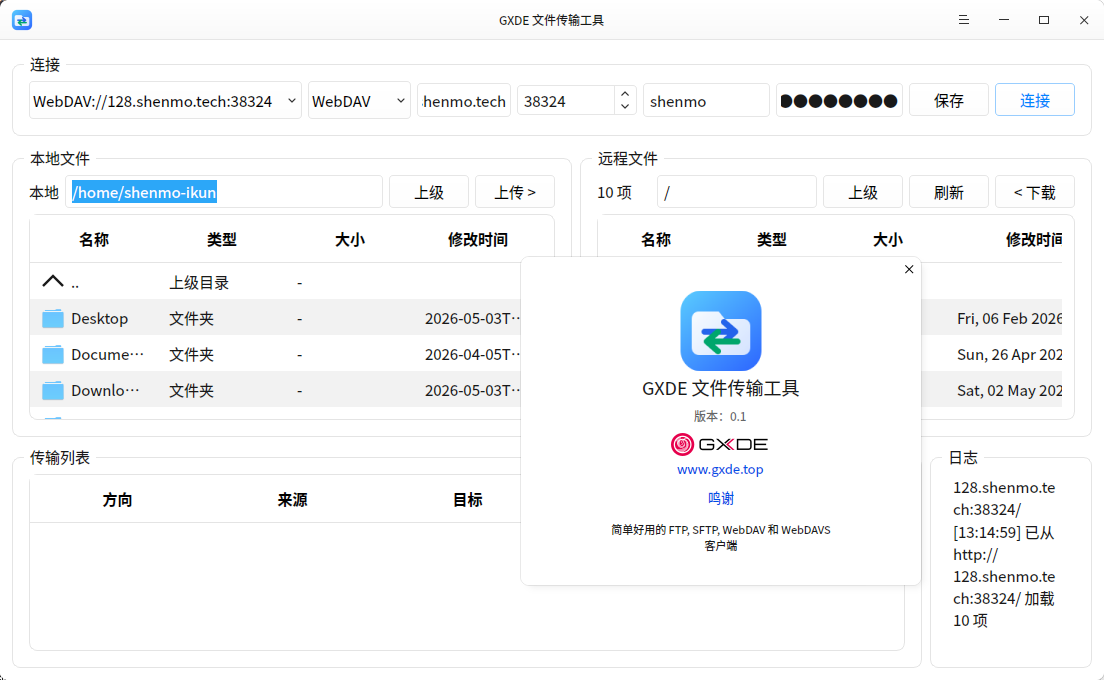Sort remote files by 大小 column
Screen dimensions: 1104x680
887,239
